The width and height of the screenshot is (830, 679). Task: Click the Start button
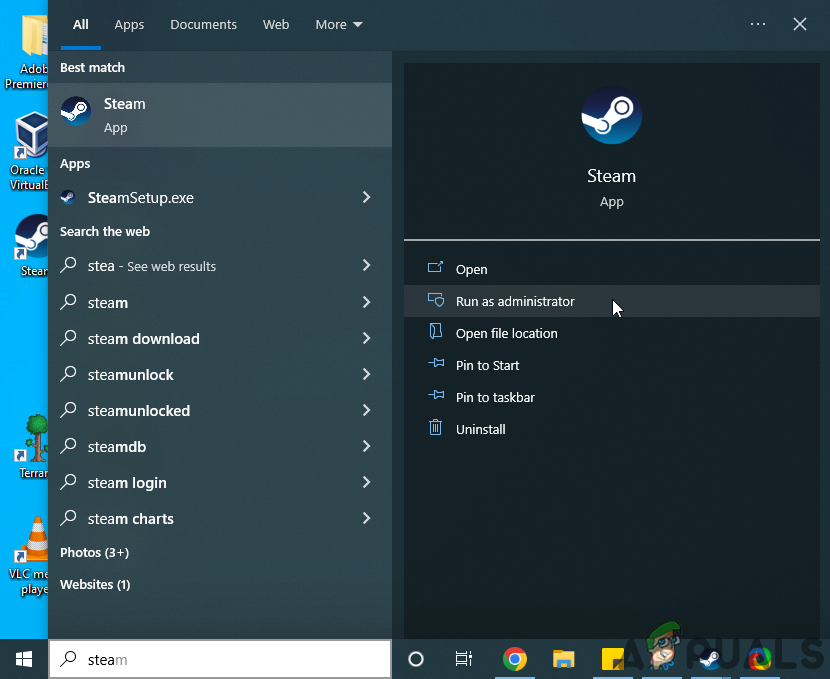click(x=22, y=659)
